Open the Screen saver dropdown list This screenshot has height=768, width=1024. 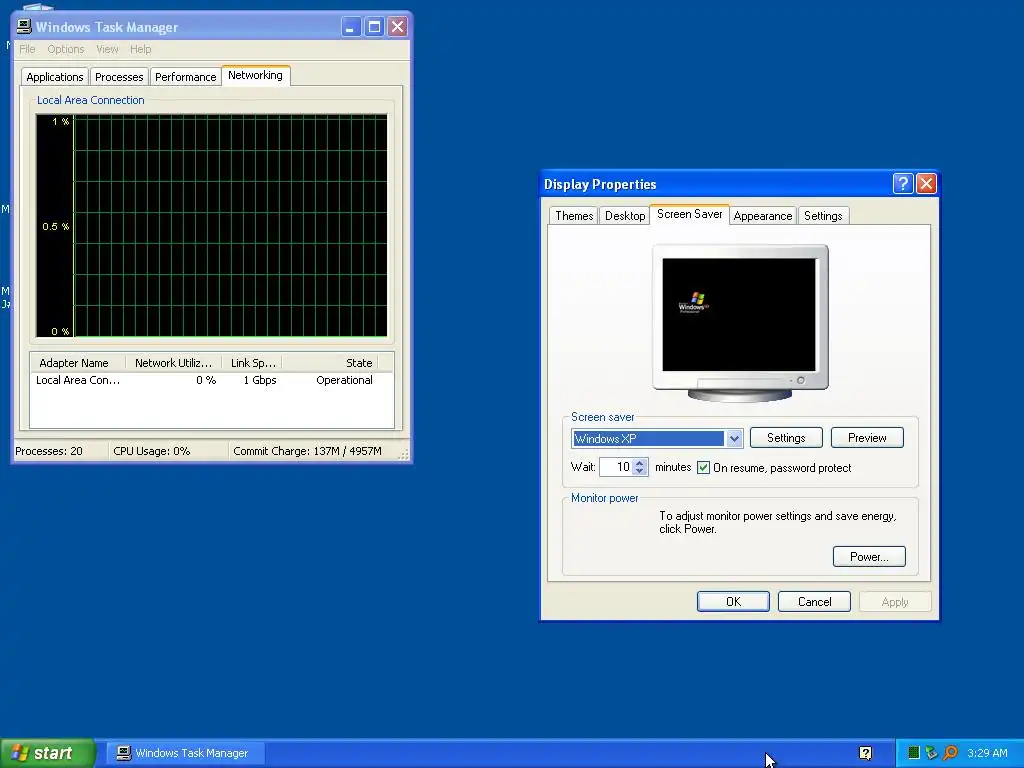pyautogui.click(x=734, y=438)
